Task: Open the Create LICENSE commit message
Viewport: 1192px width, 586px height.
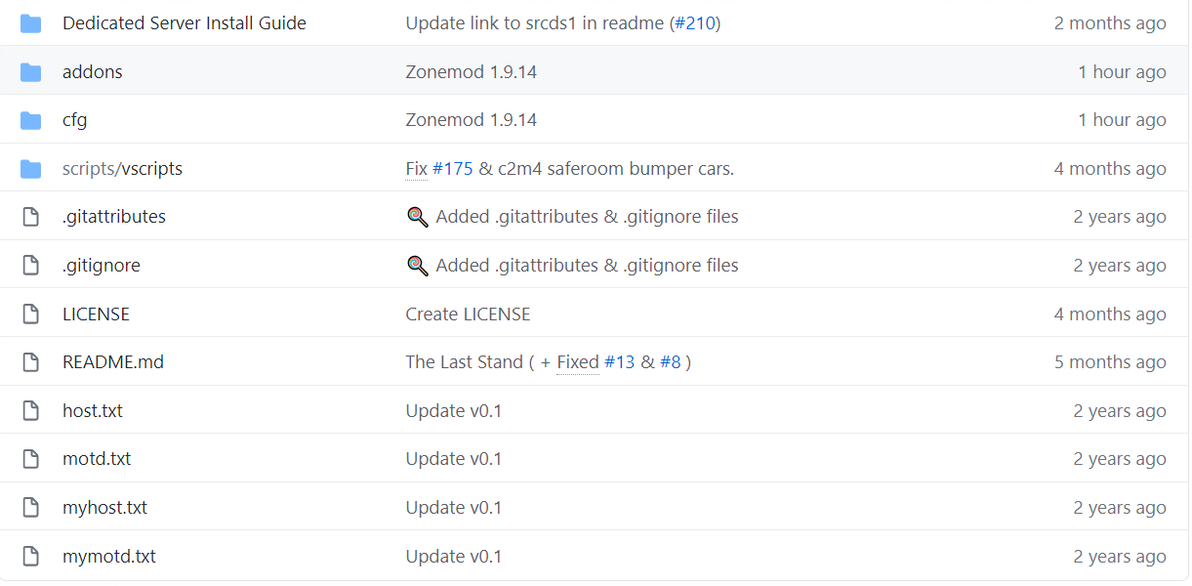Action: tap(467, 314)
